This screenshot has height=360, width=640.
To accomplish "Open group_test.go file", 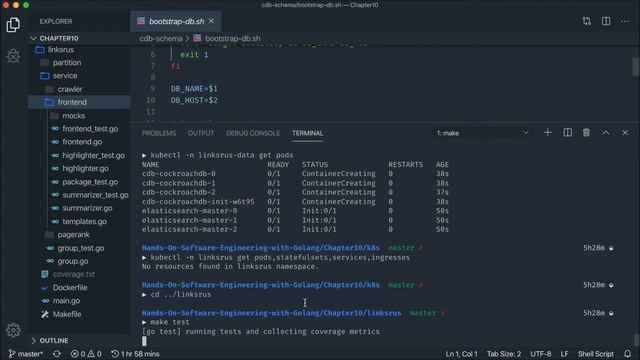I will click(81, 248).
